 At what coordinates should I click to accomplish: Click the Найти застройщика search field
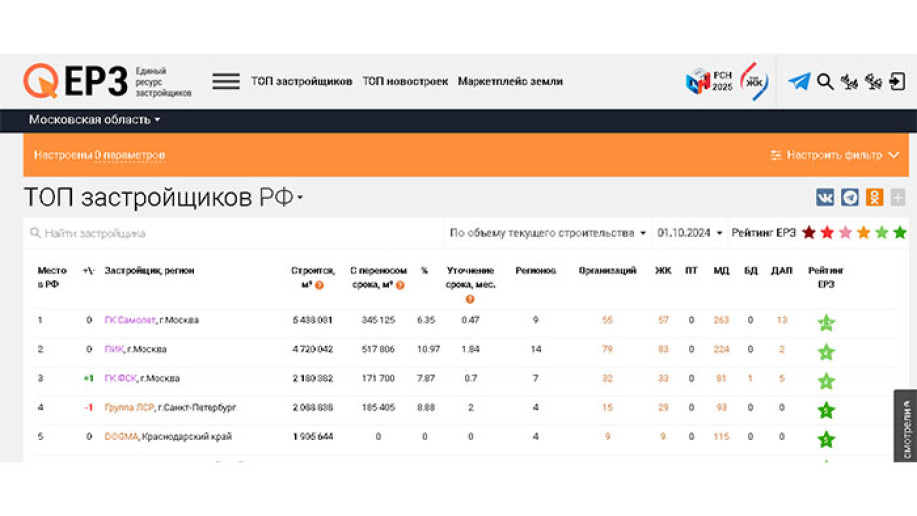tap(234, 233)
